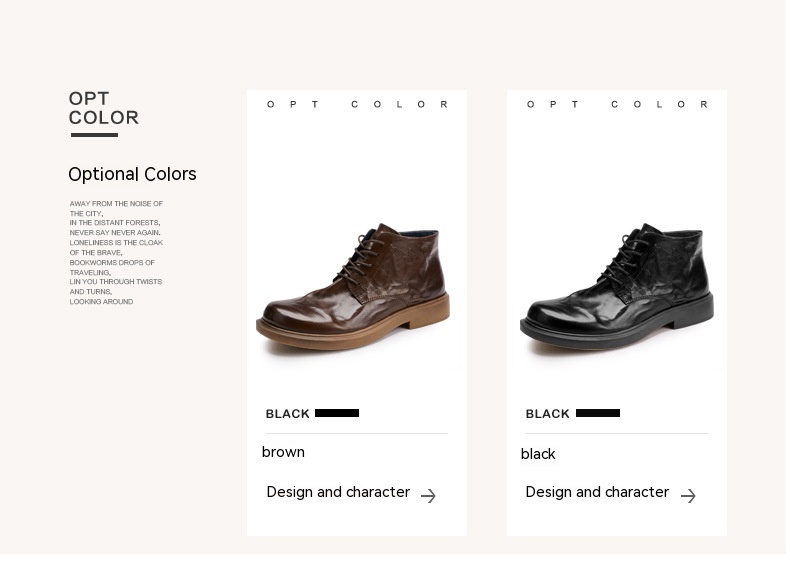Click the "AWAY FROM THE NOISE" description paragraph
790x564 pixels.
(x=116, y=252)
